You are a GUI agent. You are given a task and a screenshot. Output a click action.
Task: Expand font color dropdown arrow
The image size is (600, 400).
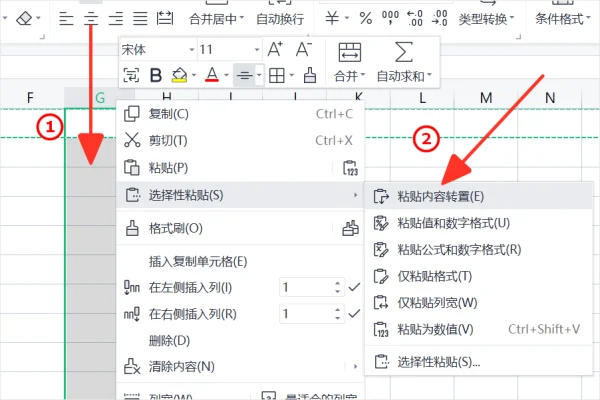coord(226,75)
